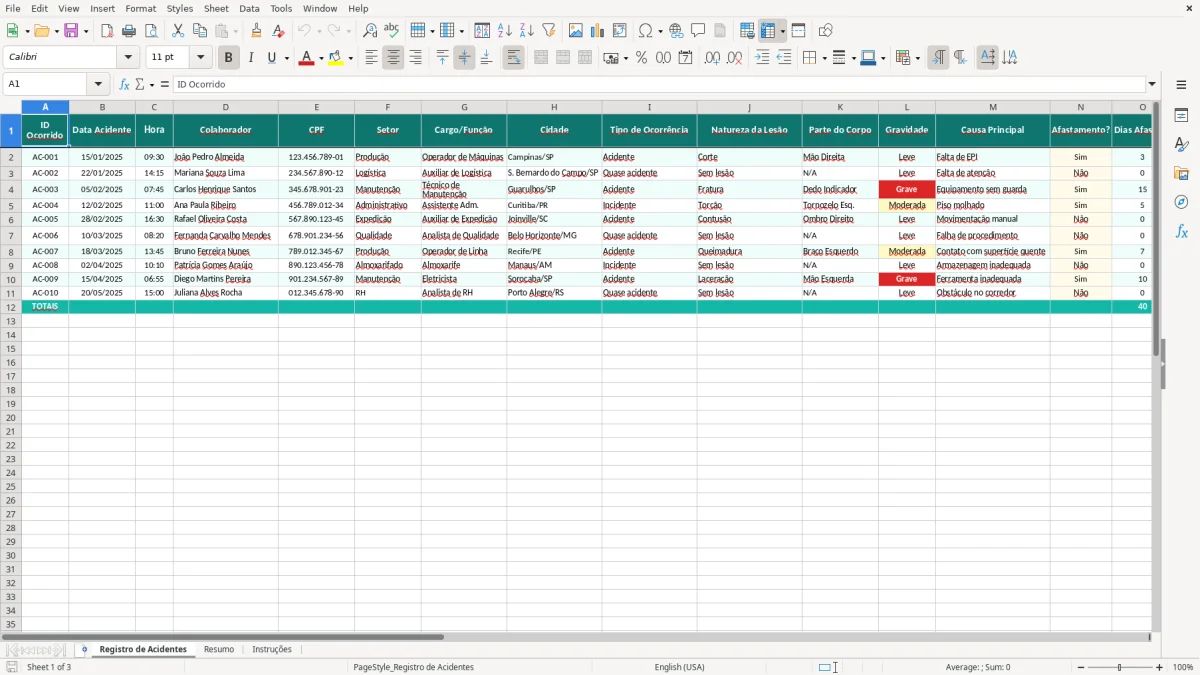Open the Styles menu
The image size is (1200, 675).
180,8
